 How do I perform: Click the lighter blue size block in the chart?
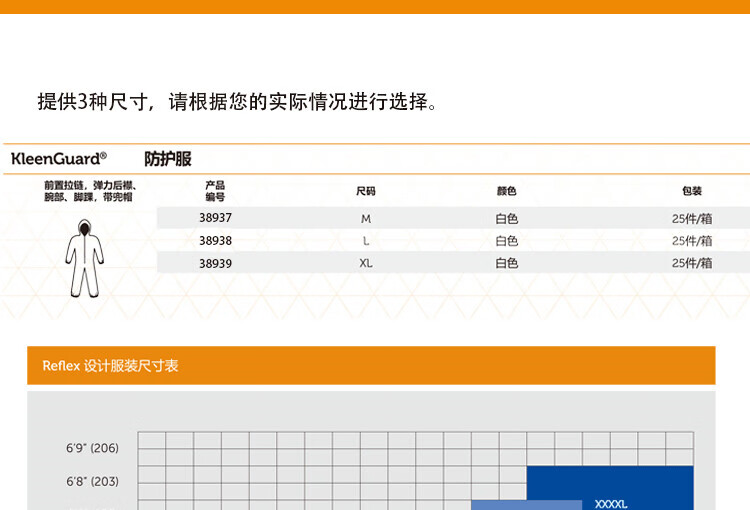[x=526, y=505]
